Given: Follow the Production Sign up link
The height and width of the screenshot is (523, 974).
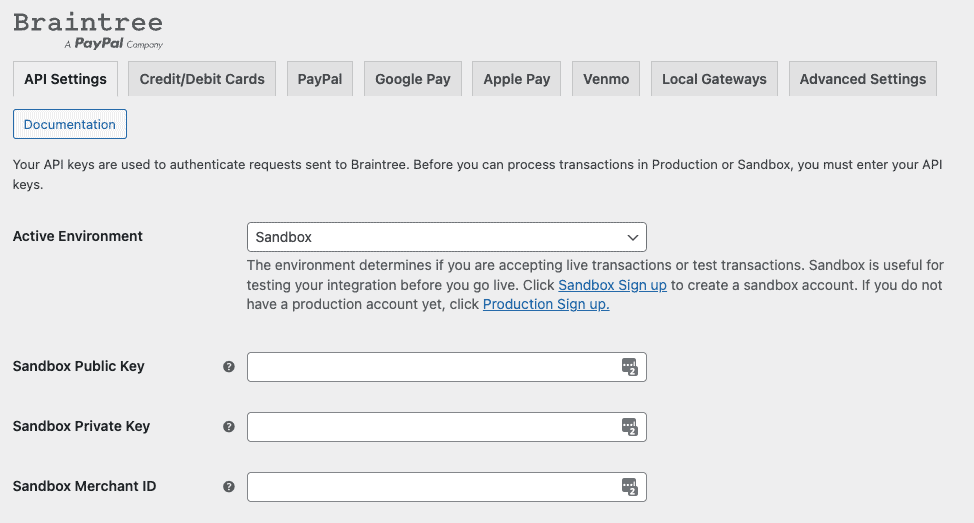Looking at the screenshot, I should pyautogui.click(x=546, y=304).
